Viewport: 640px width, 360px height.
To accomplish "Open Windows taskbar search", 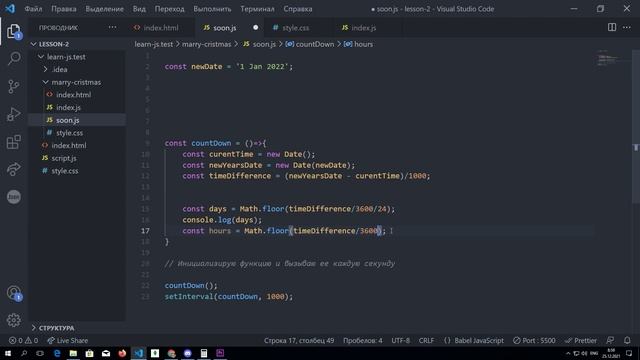I will point(24,353).
